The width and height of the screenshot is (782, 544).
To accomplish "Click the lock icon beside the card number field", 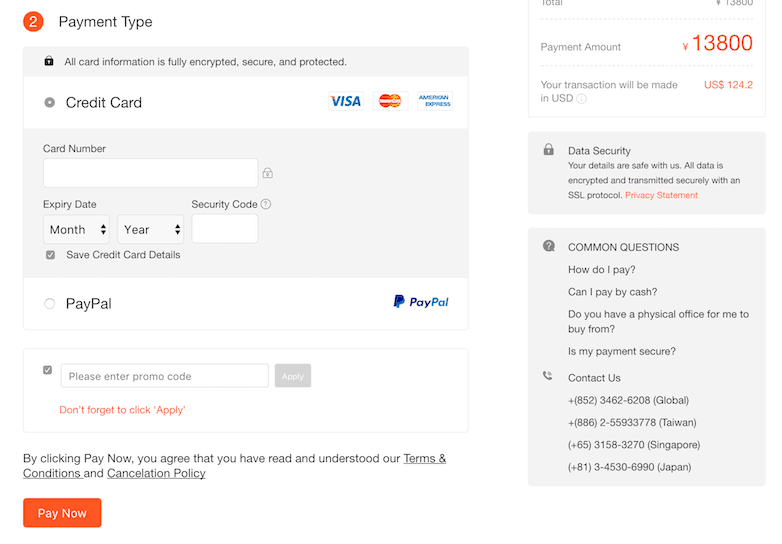I will pyautogui.click(x=267, y=173).
